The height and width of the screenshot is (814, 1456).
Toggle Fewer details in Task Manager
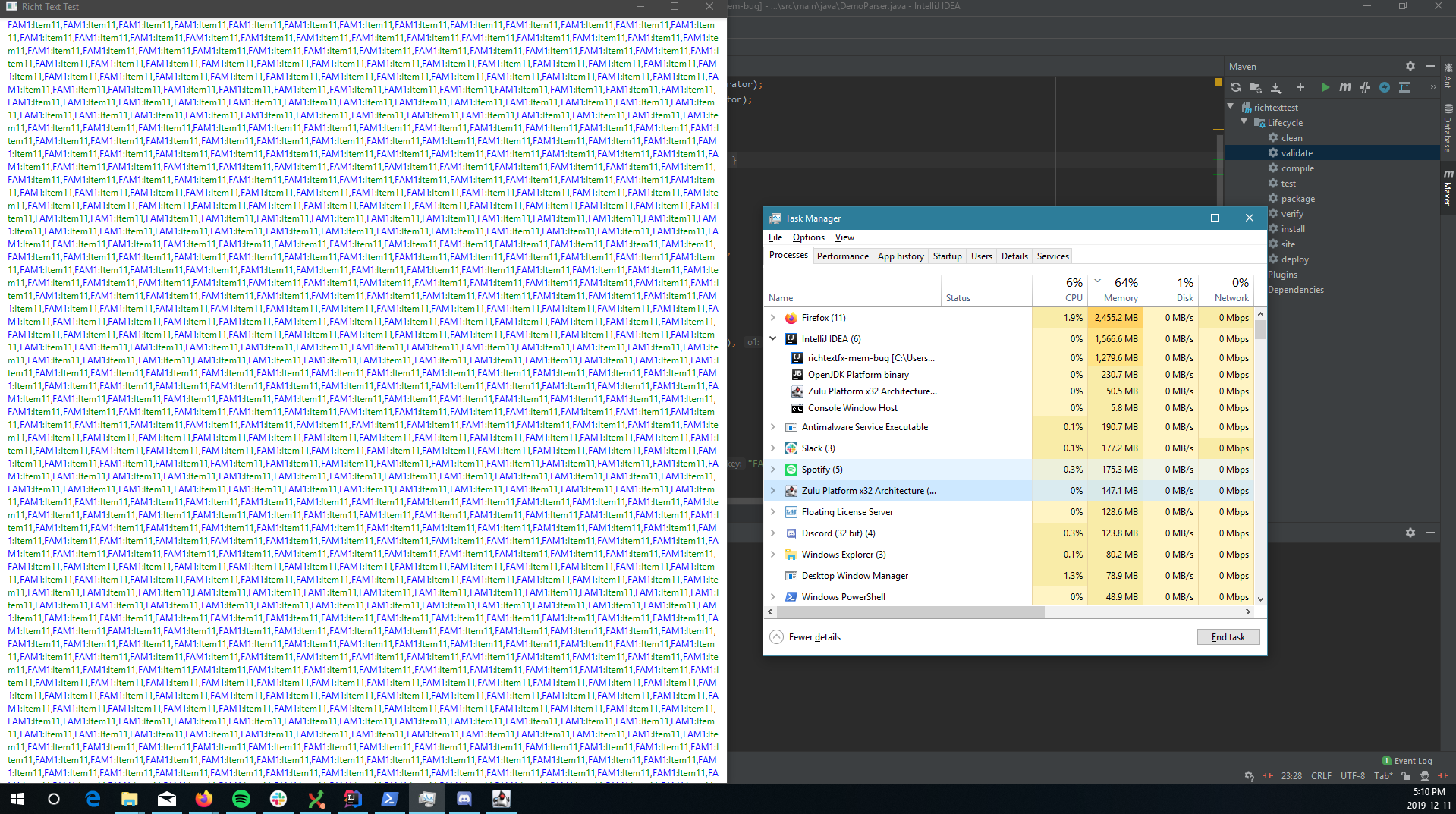[806, 636]
